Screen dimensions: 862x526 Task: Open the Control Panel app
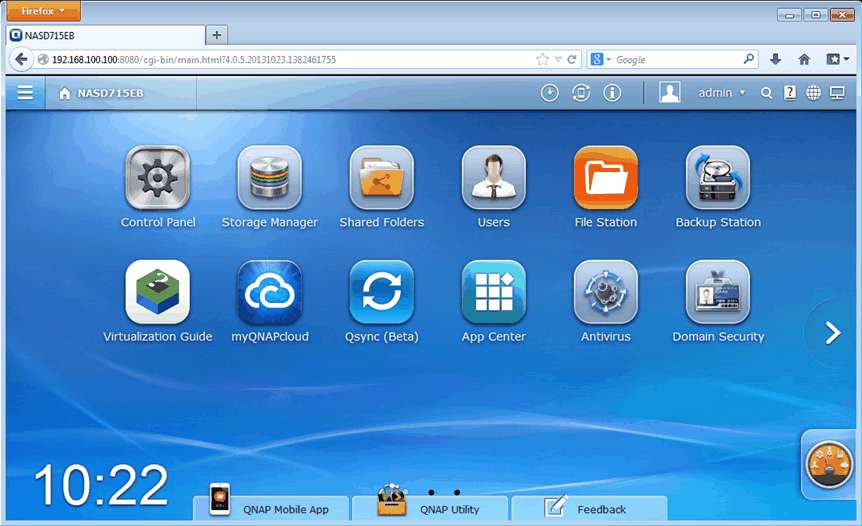(158, 178)
